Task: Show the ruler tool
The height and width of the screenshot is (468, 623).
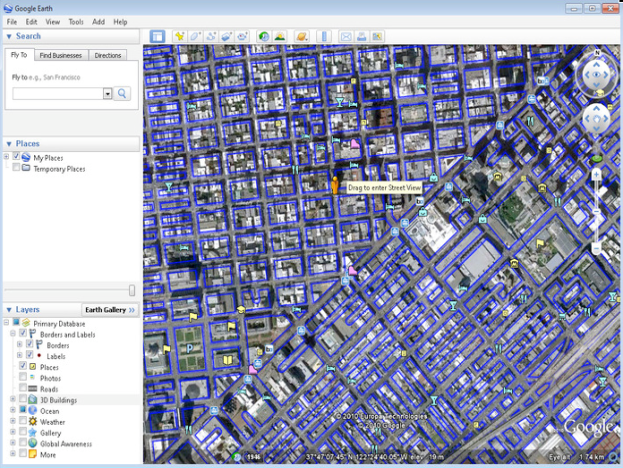Action: click(324, 37)
